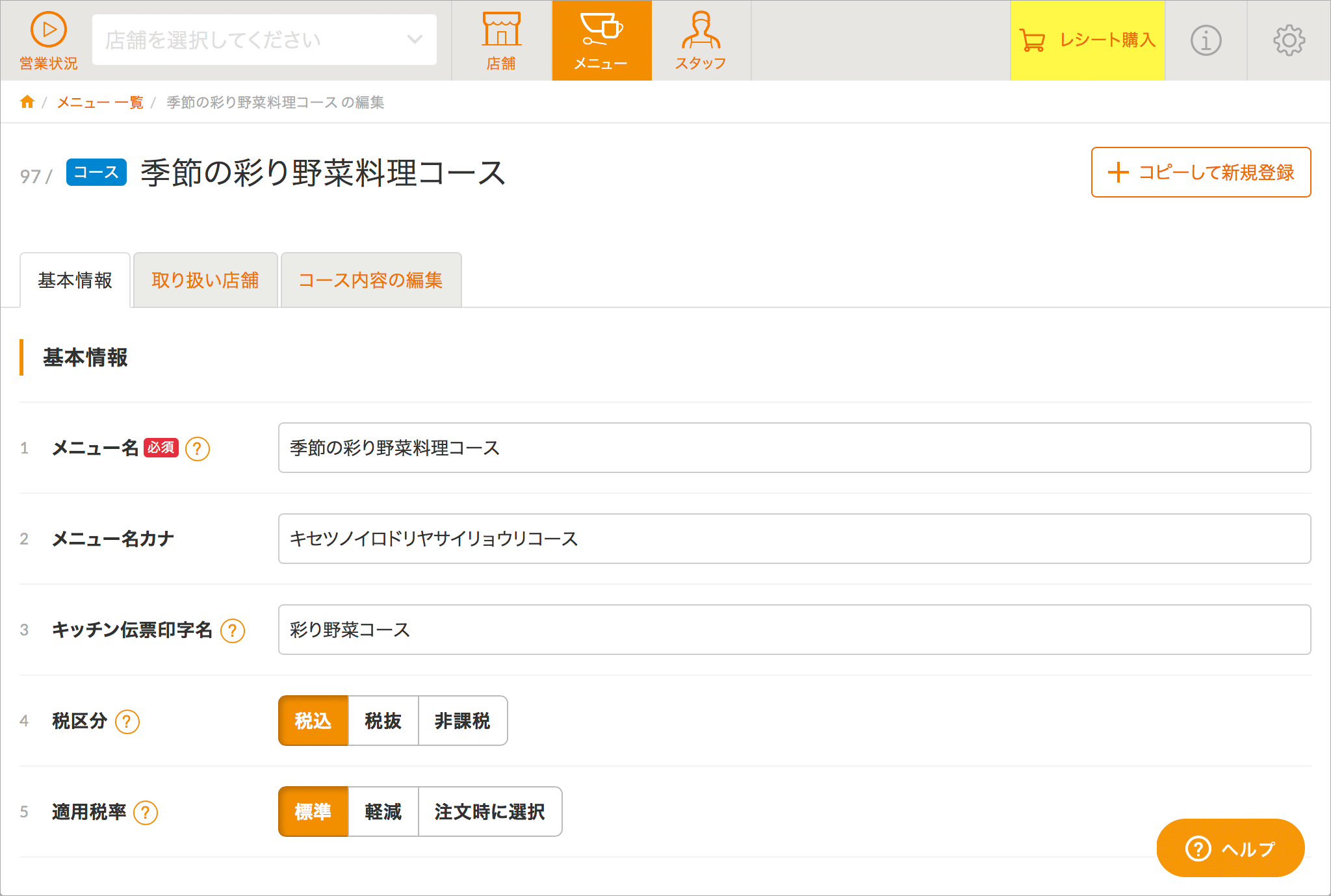The image size is (1331, 896).
Task: Switch to コース内容の編集 tab
Action: pyautogui.click(x=371, y=281)
